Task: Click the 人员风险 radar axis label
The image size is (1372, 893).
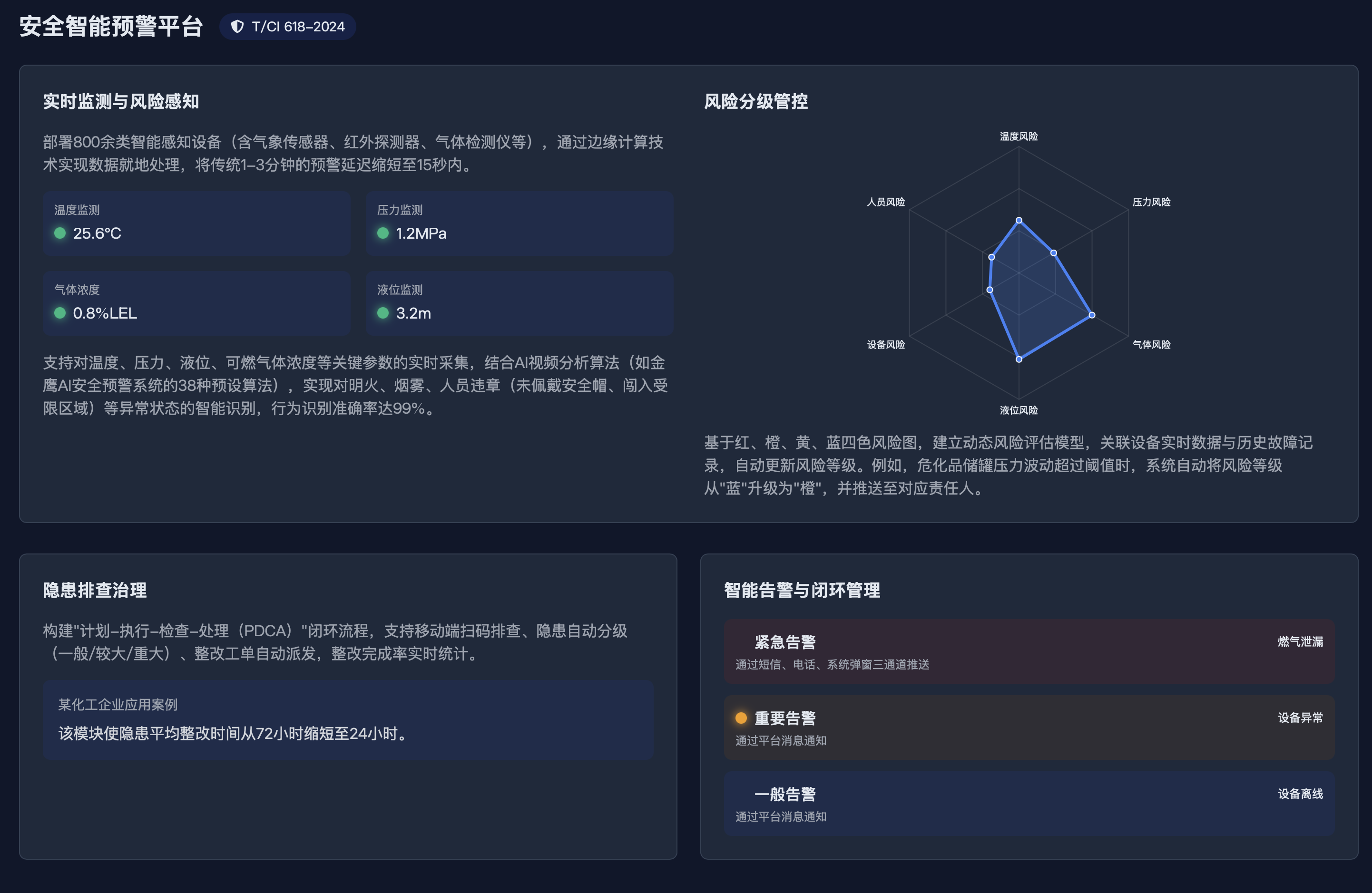Action: click(x=886, y=202)
